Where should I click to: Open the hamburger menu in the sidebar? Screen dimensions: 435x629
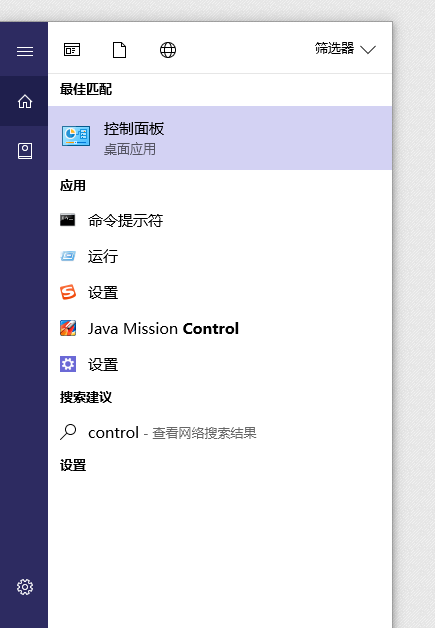[x=24, y=51]
